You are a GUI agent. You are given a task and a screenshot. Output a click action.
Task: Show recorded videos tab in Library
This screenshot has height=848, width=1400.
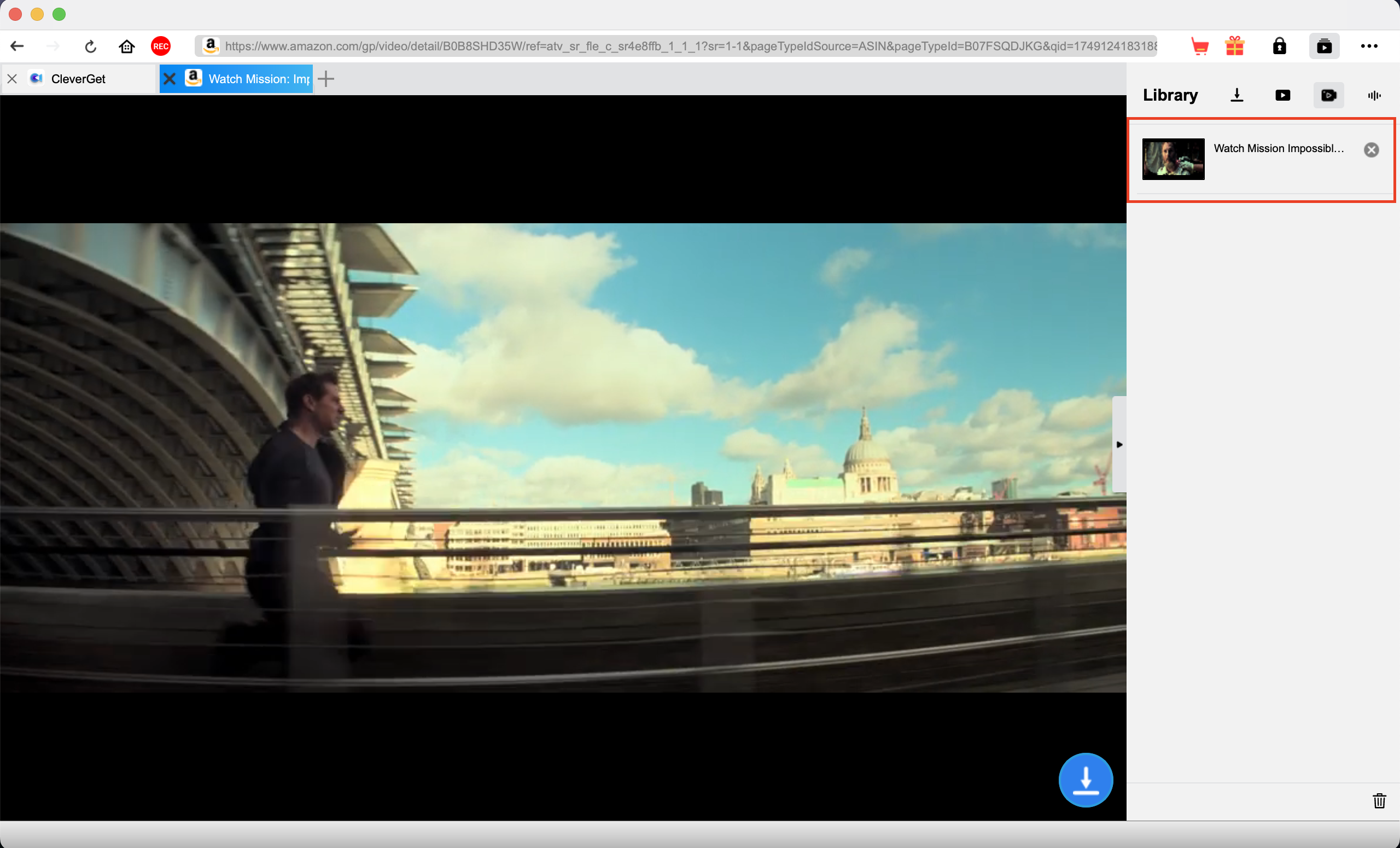coord(1328,95)
